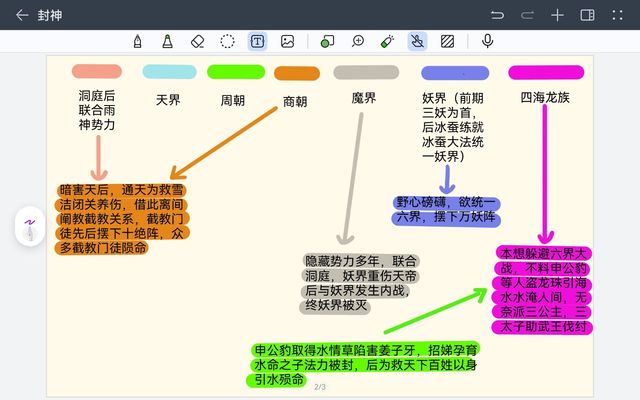Open the hatched background pattern tool

coord(447,41)
